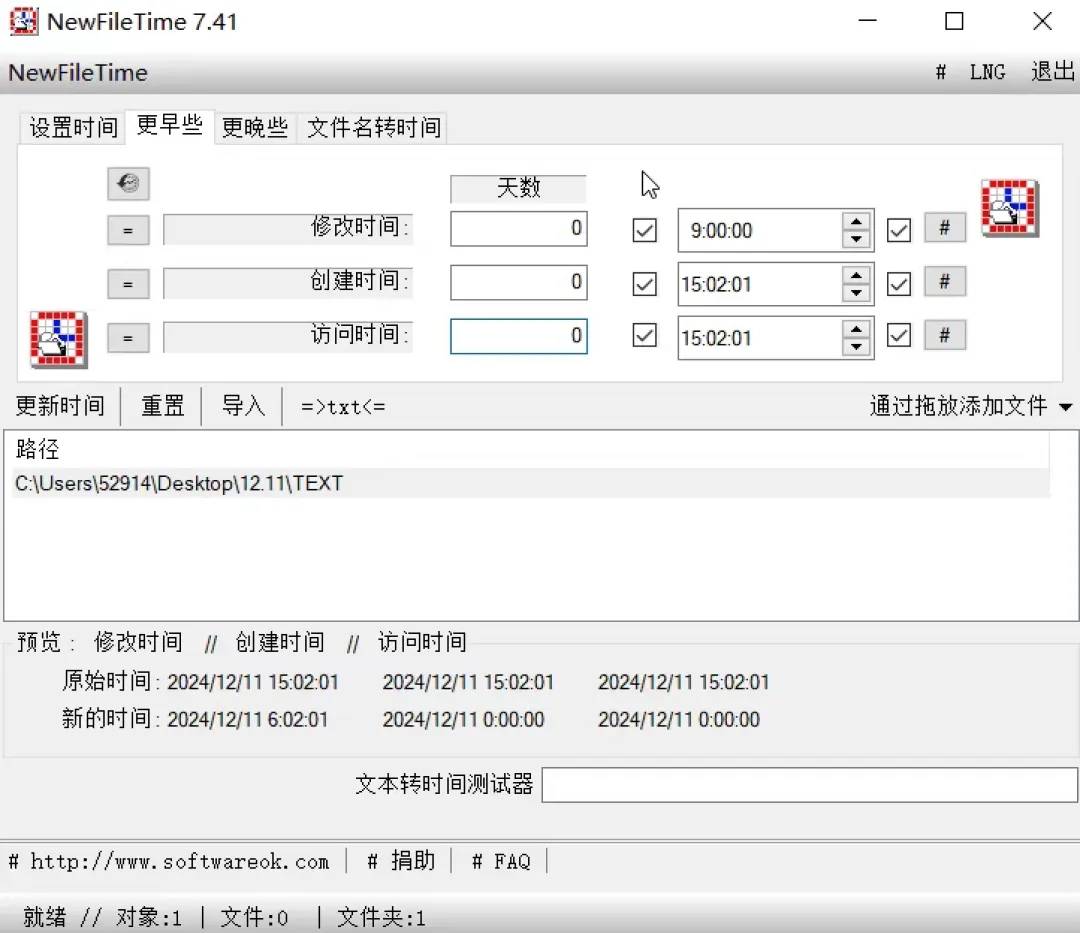The image size is (1080, 933).
Task: Click the new modified time 2024/12/11 6:02:01
Action: click(247, 720)
